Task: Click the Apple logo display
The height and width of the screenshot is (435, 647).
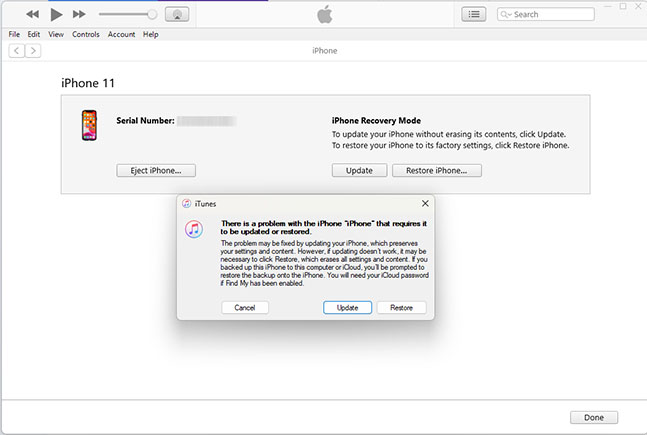Action: (x=325, y=14)
